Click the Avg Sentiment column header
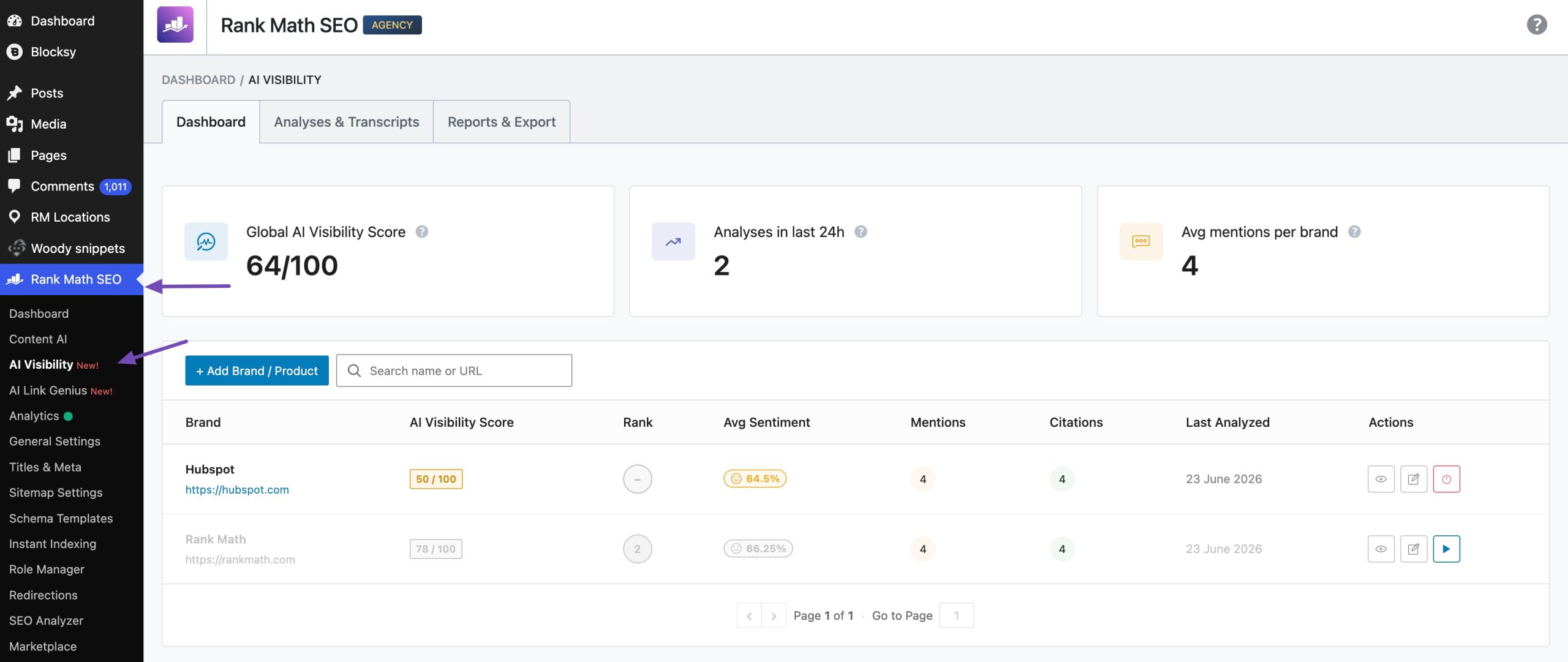This screenshot has height=662, width=1568. click(767, 422)
